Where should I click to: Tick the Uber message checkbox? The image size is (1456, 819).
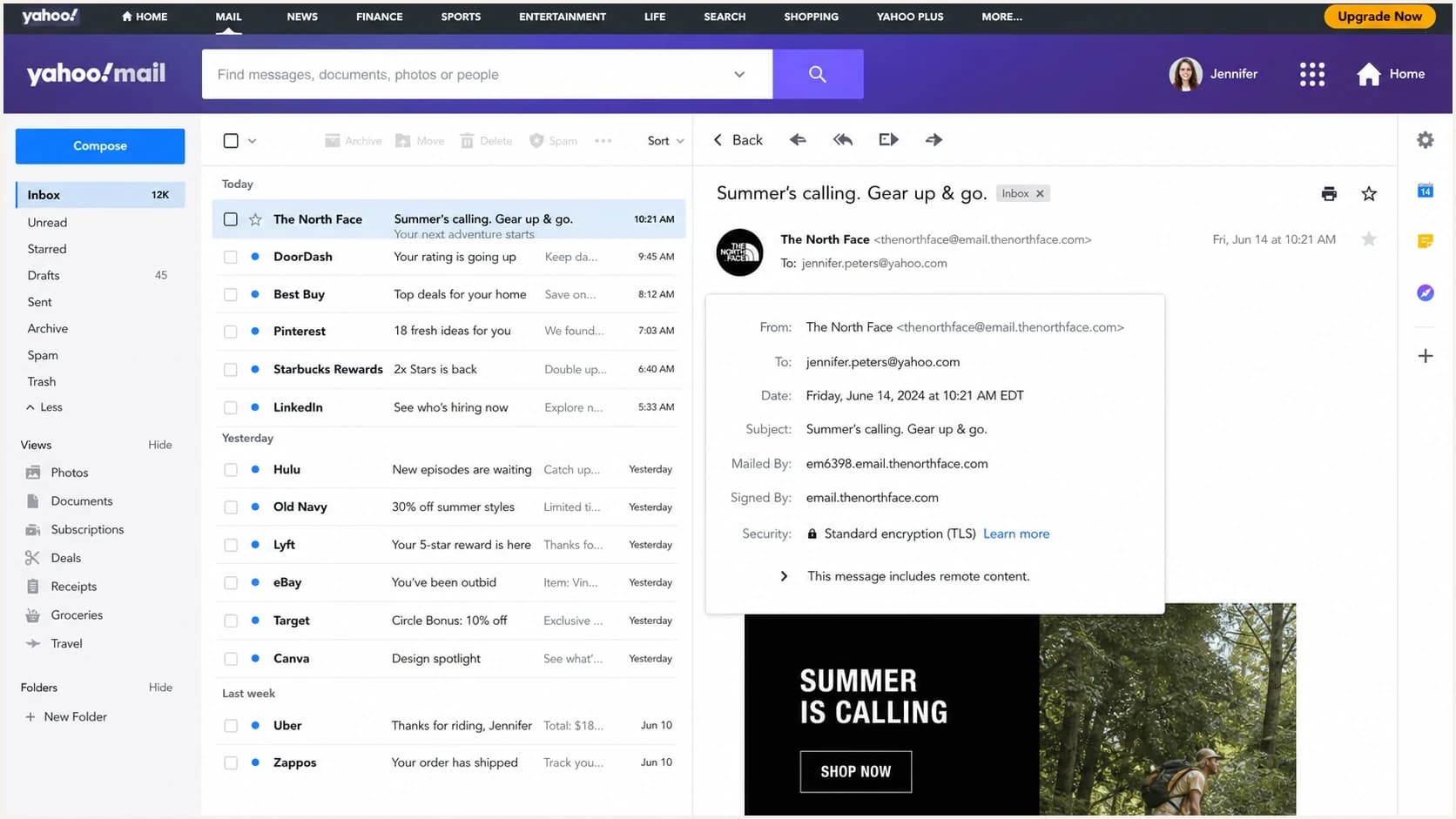231,725
